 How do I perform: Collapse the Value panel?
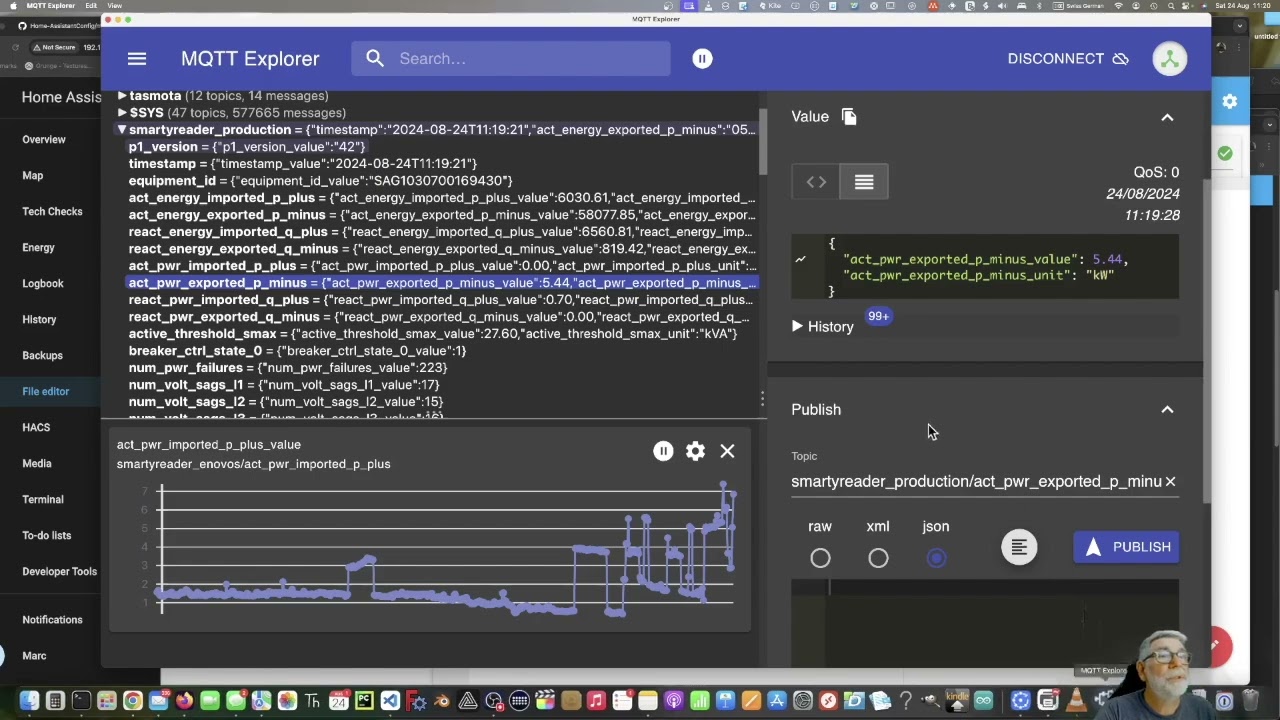point(1167,117)
